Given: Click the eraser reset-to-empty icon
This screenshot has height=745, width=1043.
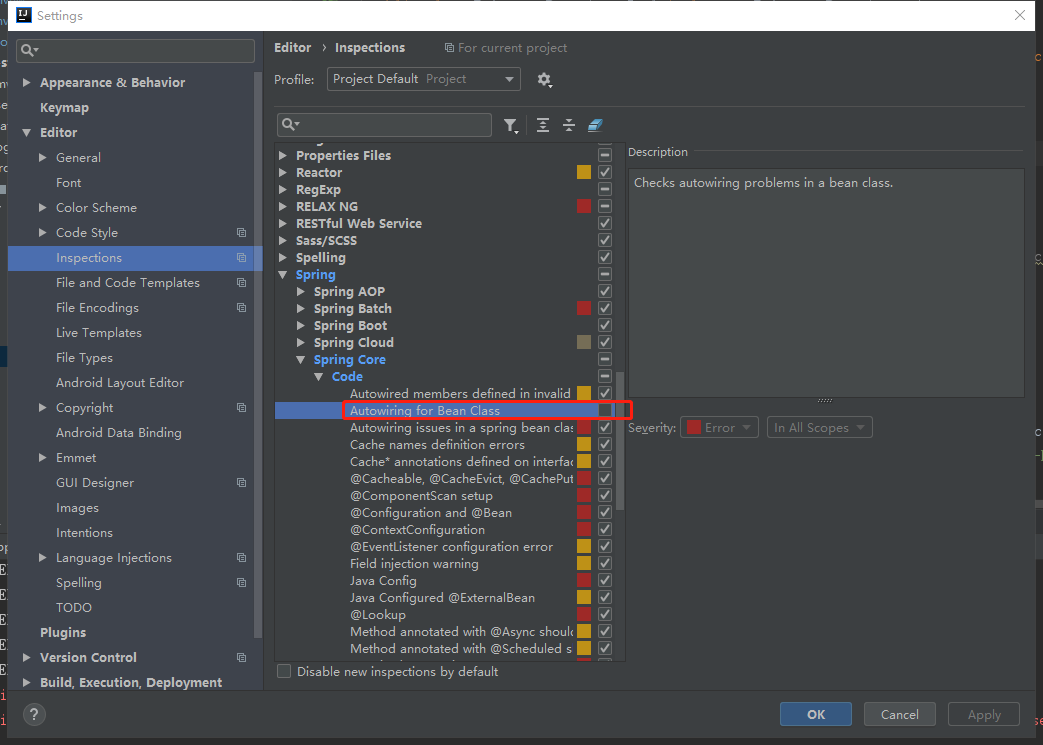Looking at the screenshot, I should coord(595,125).
